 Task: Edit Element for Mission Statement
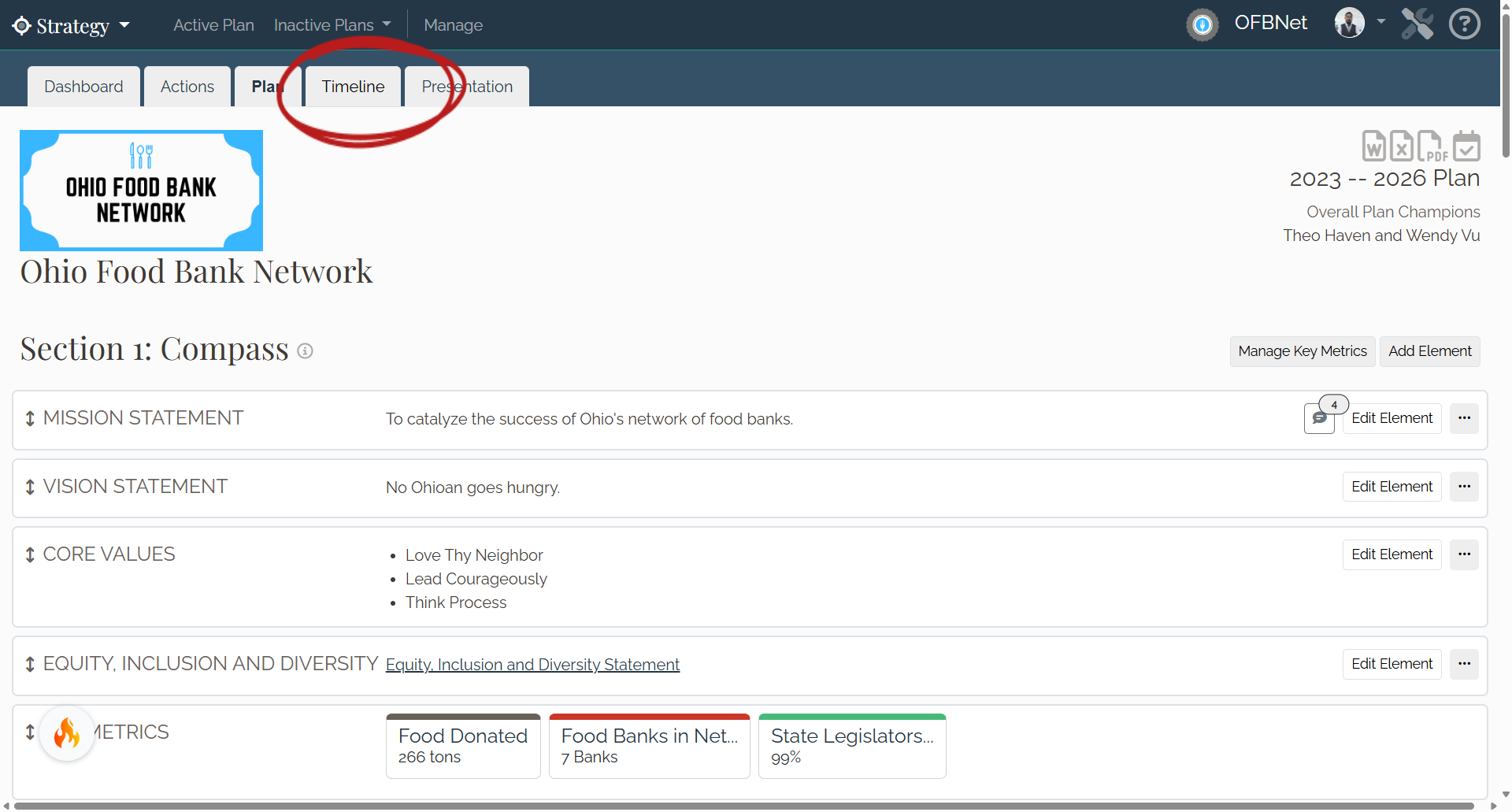[1392, 418]
